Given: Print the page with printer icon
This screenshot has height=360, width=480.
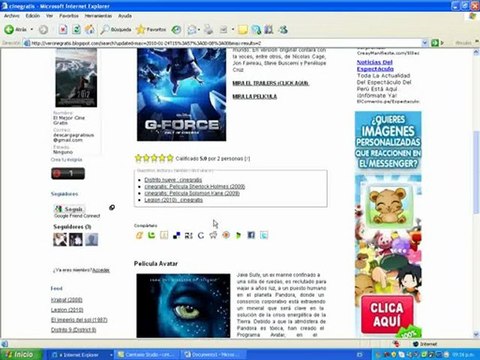Looking at the screenshot, I should click(x=208, y=30).
